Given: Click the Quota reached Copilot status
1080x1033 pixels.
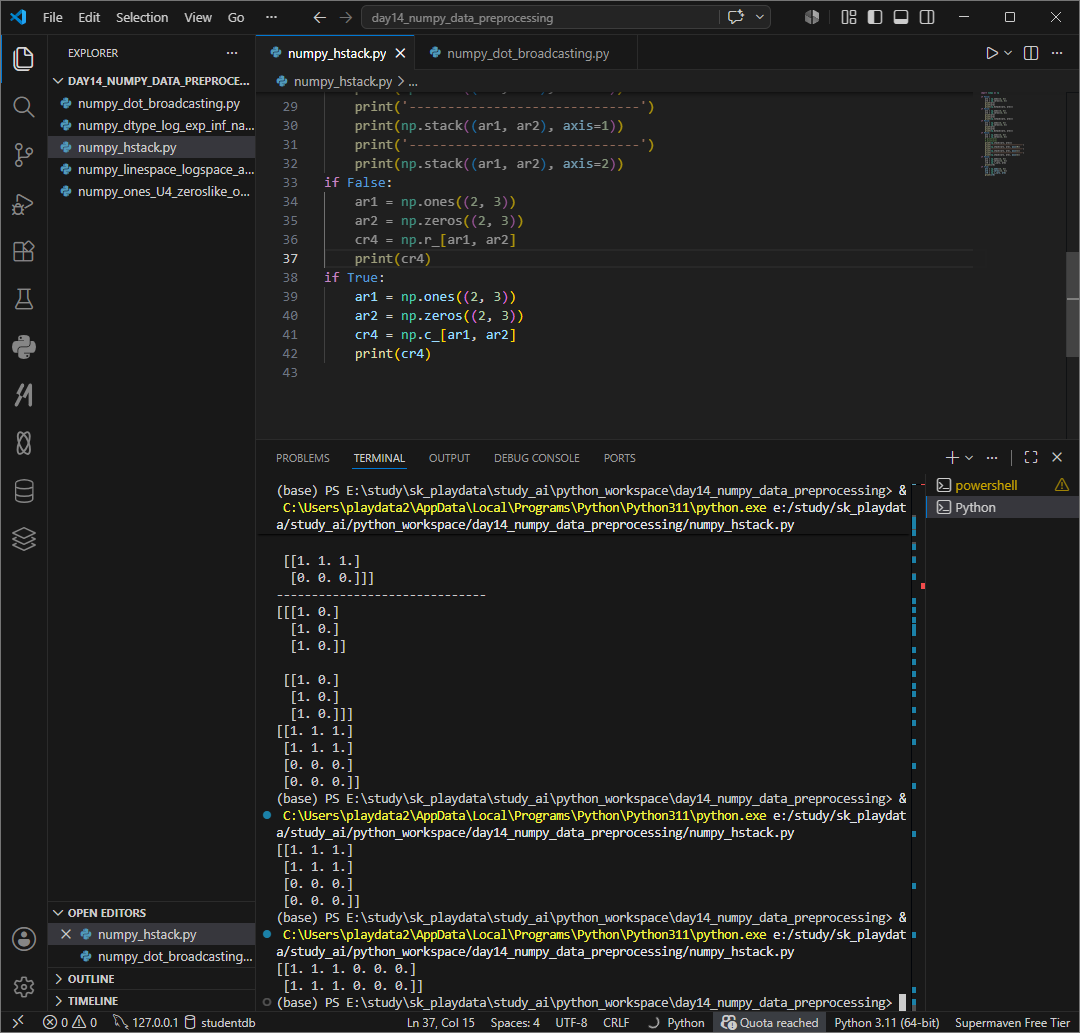Looking at the screenshot, I should point(770,1022).
